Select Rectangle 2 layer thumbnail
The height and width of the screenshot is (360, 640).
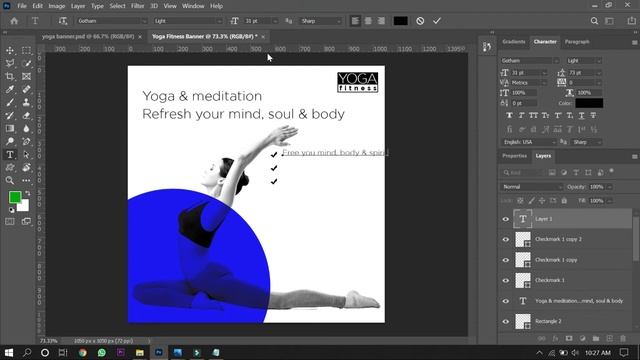tap(523, 321)
